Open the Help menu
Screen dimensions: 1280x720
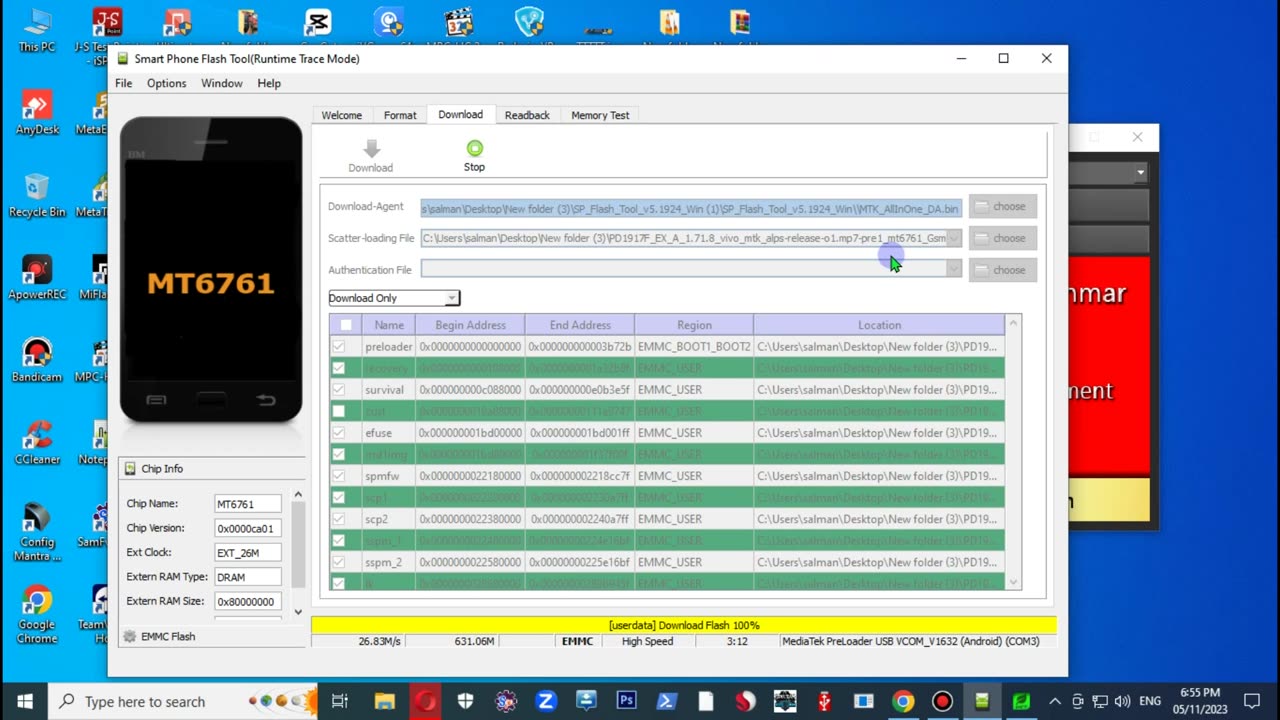(269, 83)
